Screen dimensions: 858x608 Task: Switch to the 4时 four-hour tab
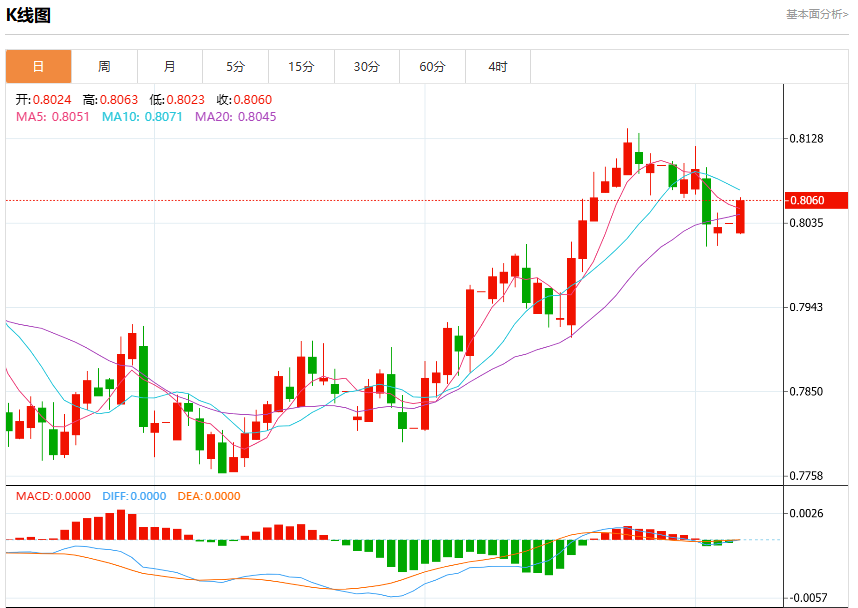(498, 67)
